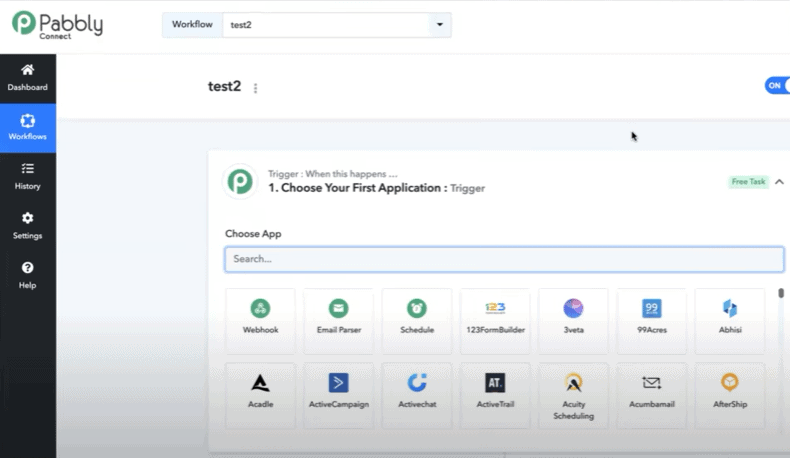The height and width of the screenshot is (458, 790).
Task: Pick the Abhisi app
Action: tap(730, 321)
